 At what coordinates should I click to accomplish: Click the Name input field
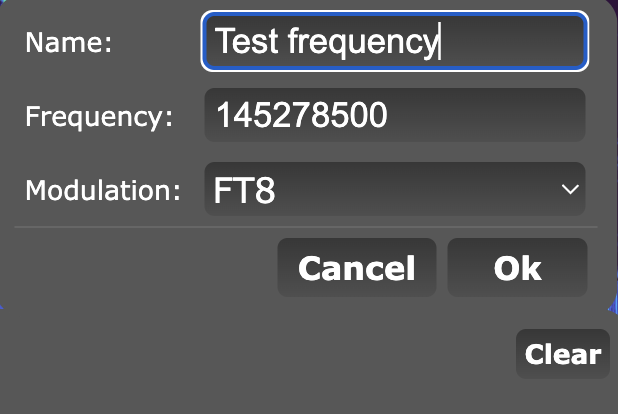point(394,42)
